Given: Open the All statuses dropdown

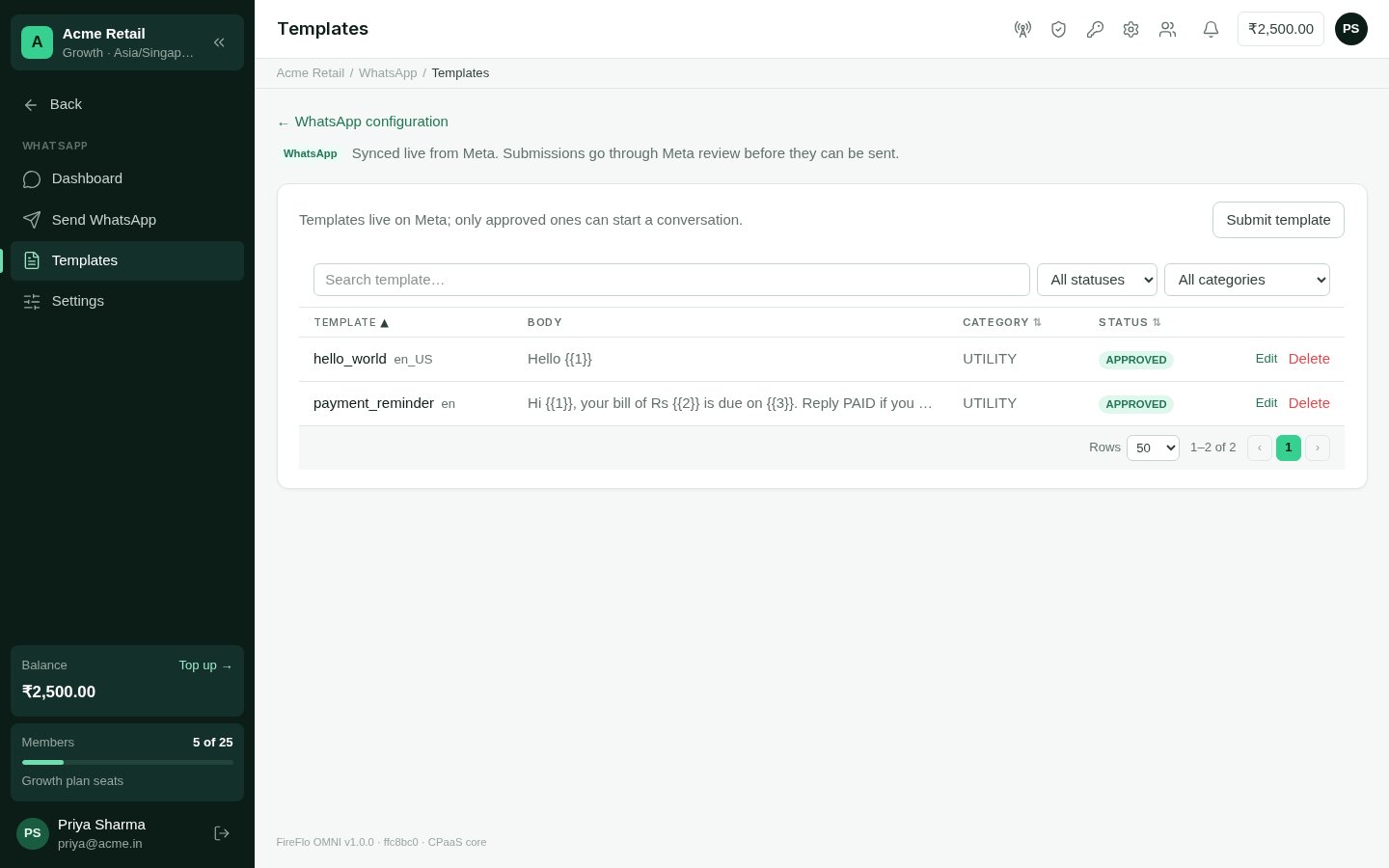Looking at the screenshot, I should (1097, 280).
